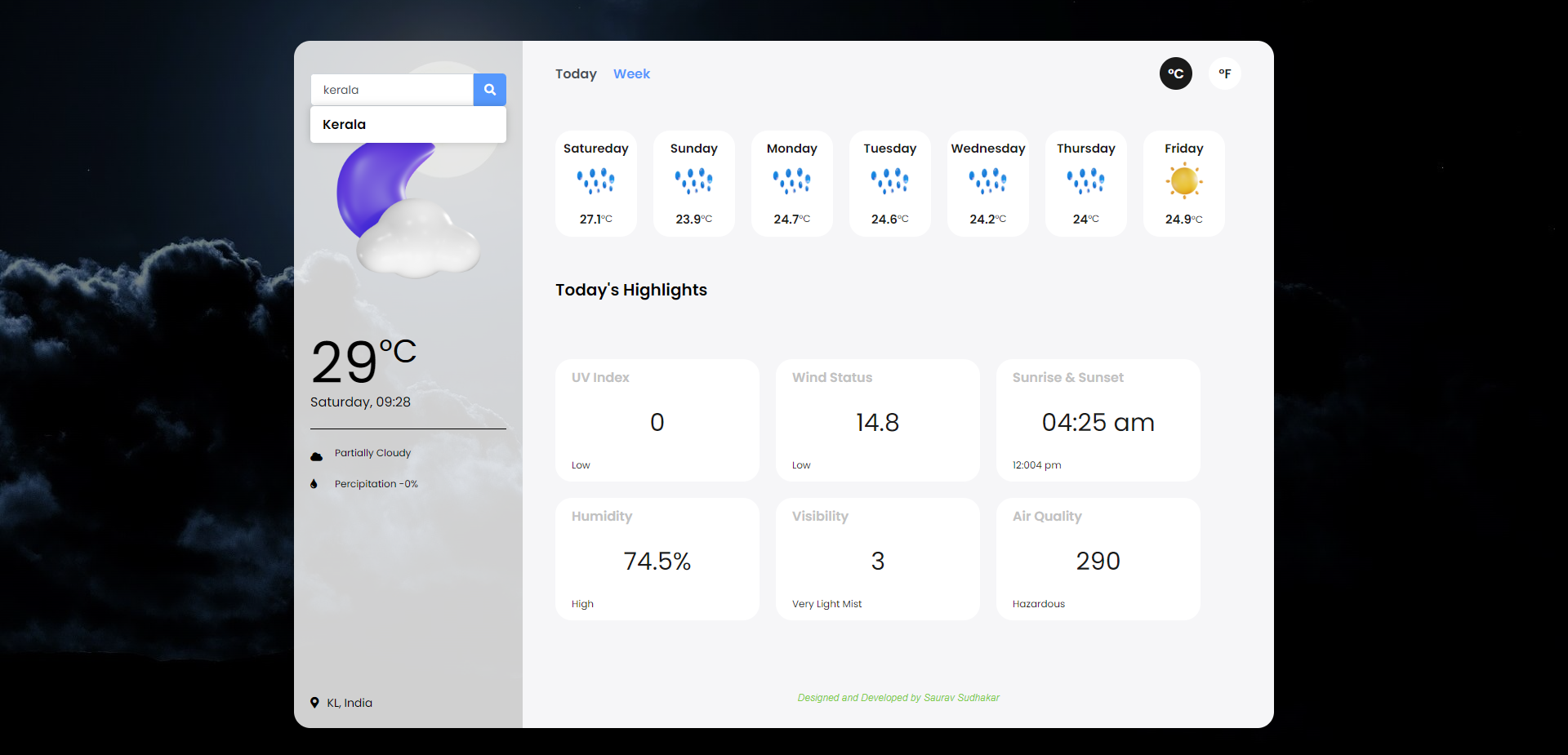This screenshot has width=1568, height=755.
Task: Click the Saturday day label
Action: [x=596, y=149]
